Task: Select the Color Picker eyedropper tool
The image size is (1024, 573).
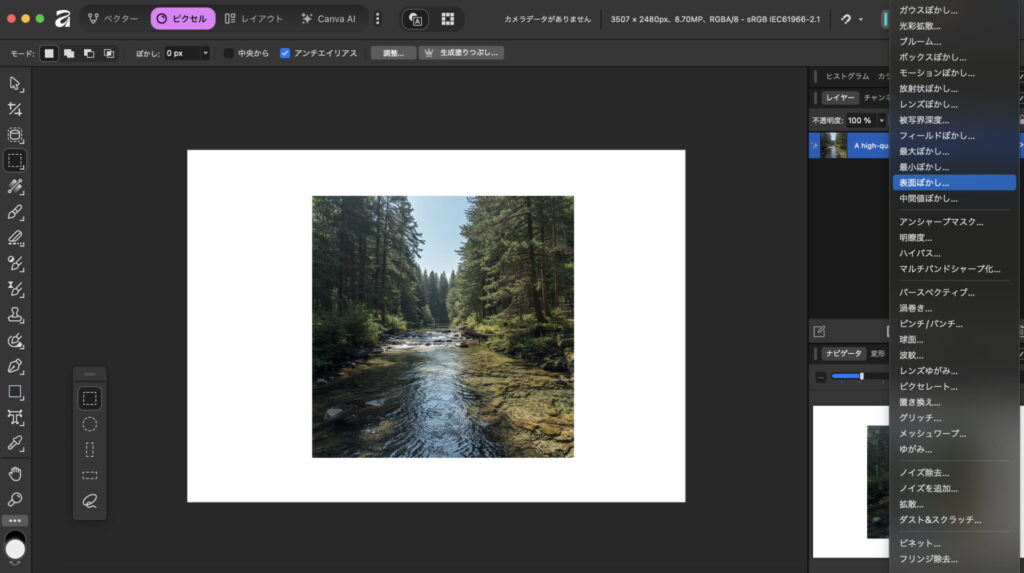Action: (x=15, y=443)
